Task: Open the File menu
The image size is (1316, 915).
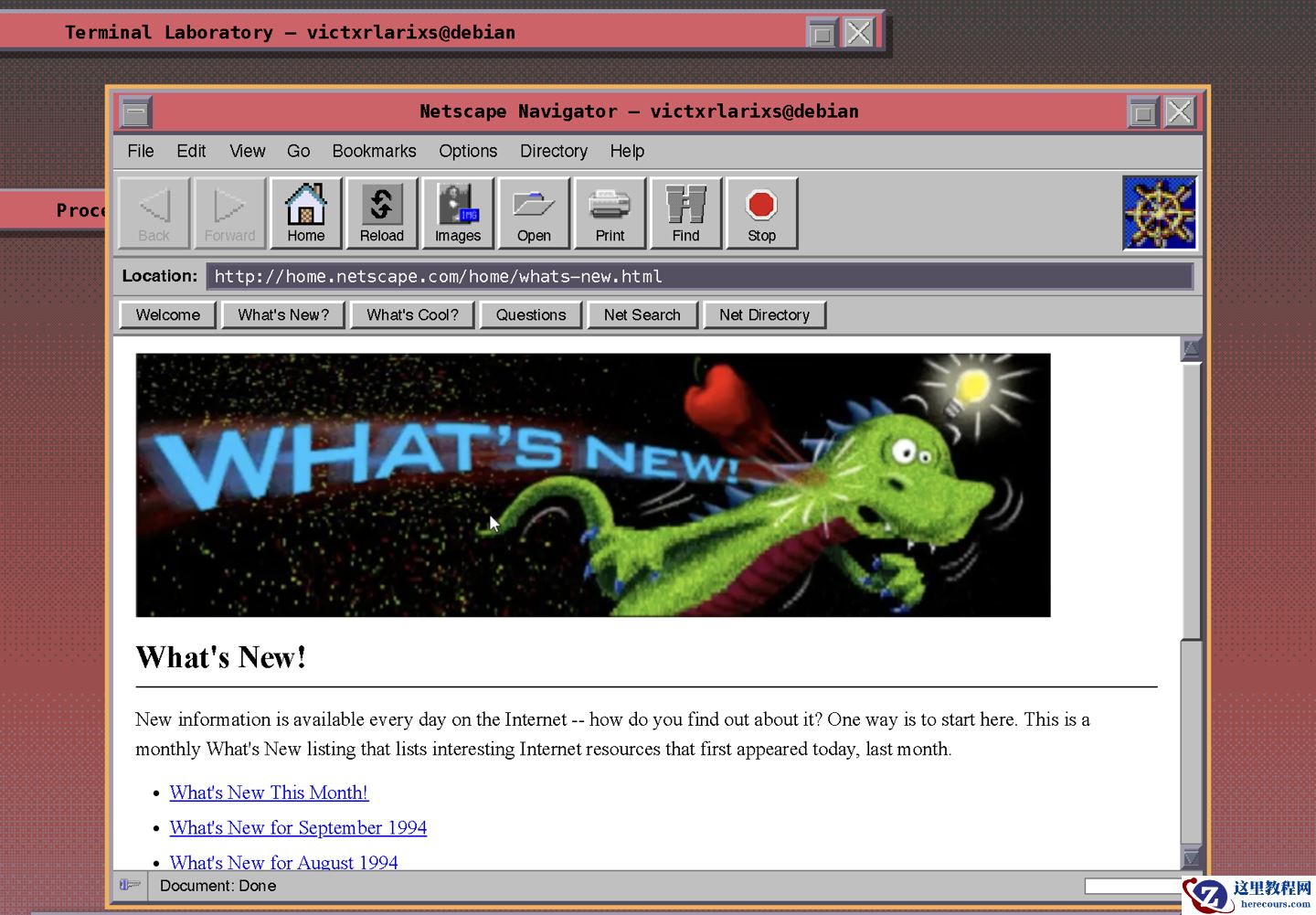Action: pyautogui.click(x=141, y=151)
